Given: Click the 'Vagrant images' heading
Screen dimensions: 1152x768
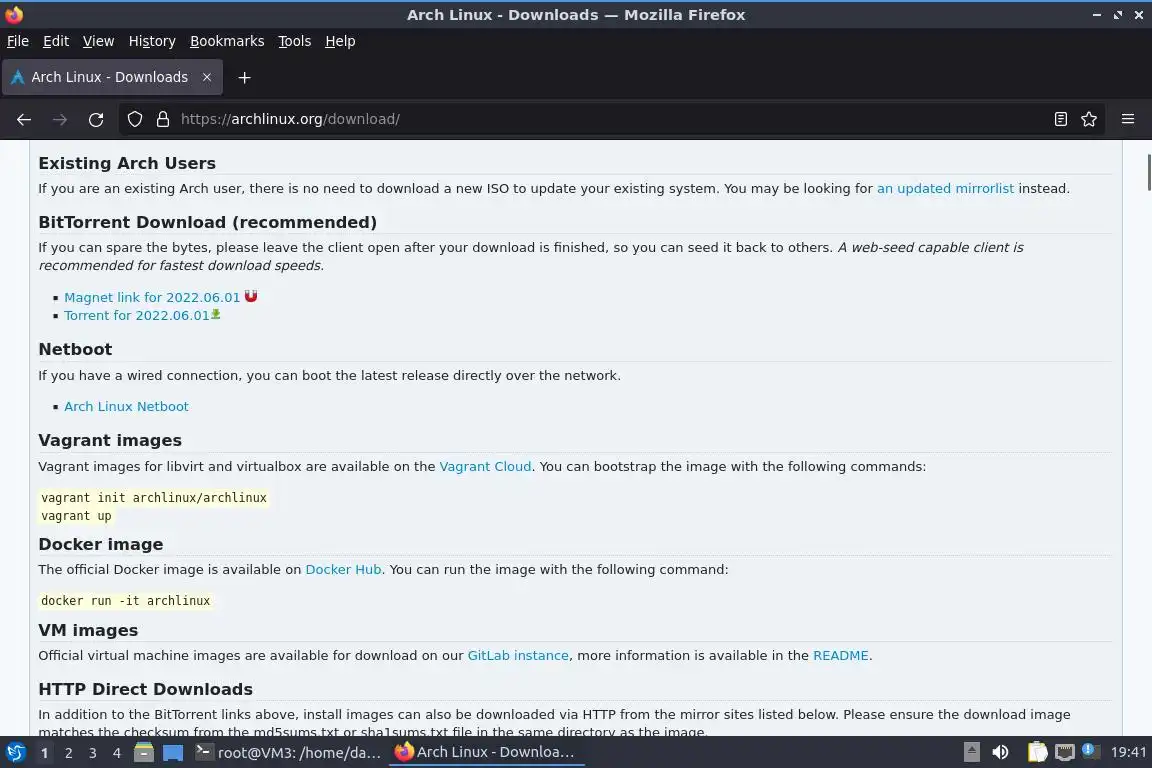Looking at the screenshot, I should click(x=110, y=440).
